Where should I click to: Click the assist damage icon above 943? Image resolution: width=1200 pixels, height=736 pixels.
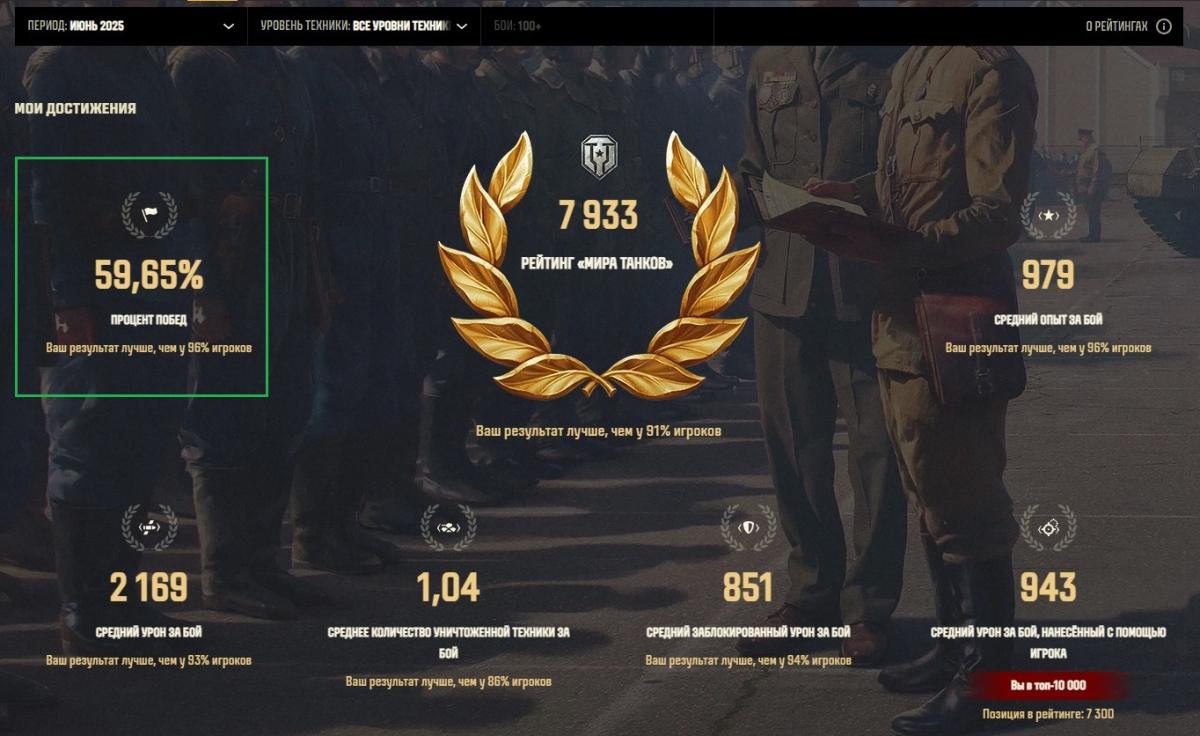click(x=1048, y=527)
